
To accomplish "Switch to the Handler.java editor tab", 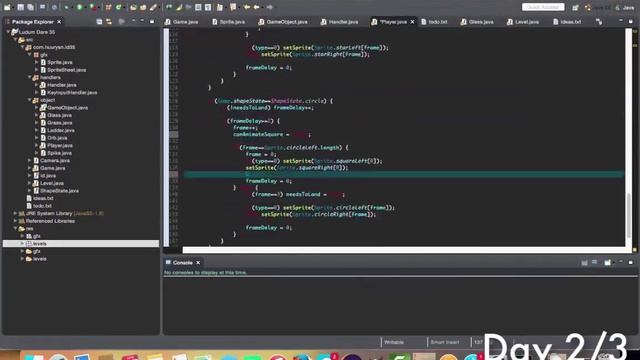I will [x=340, y=22].
